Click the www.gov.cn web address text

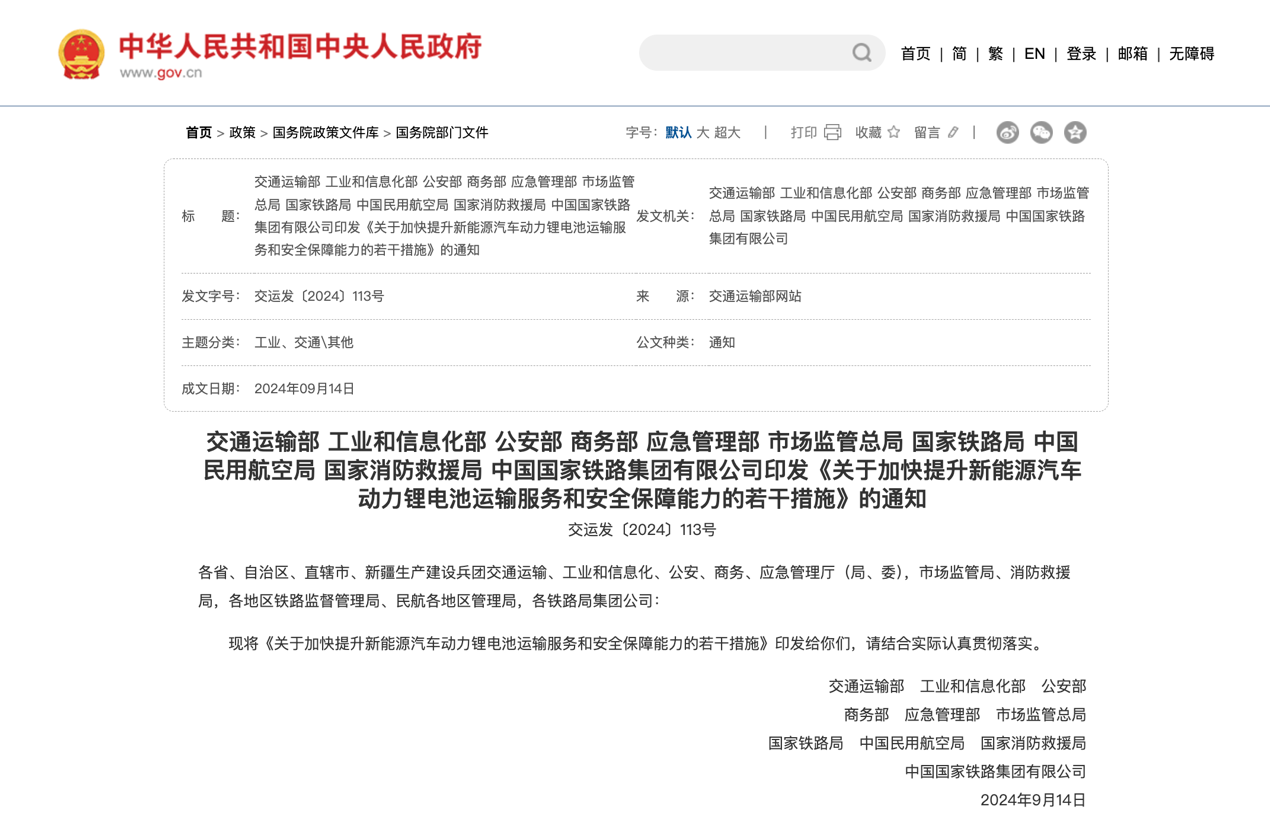pos(161,72)
